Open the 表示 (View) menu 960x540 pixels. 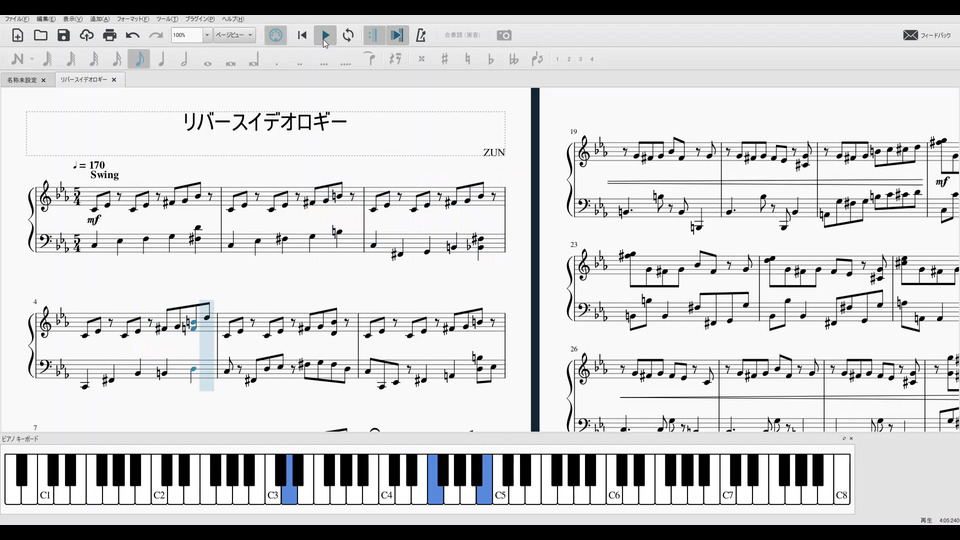point(73,19)
